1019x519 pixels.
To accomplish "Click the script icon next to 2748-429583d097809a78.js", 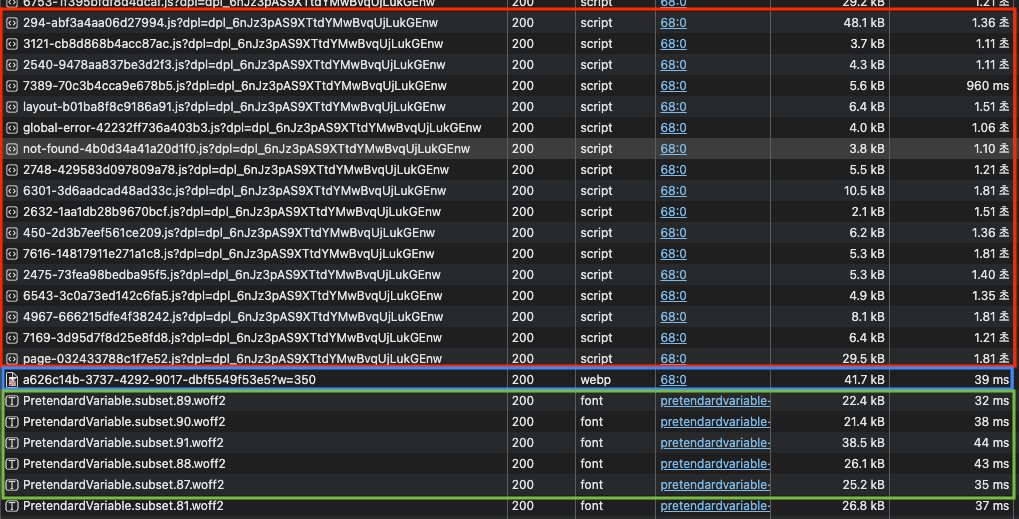I will click(x=11, y=170).
